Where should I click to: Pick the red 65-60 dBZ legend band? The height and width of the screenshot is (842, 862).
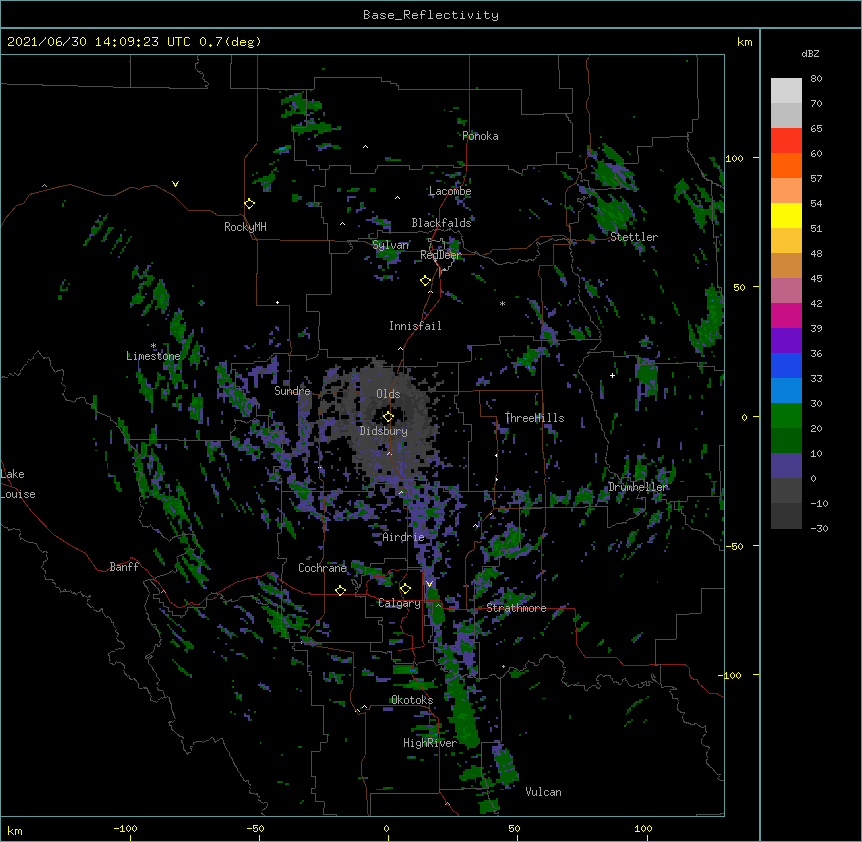(x=786, y=141)
